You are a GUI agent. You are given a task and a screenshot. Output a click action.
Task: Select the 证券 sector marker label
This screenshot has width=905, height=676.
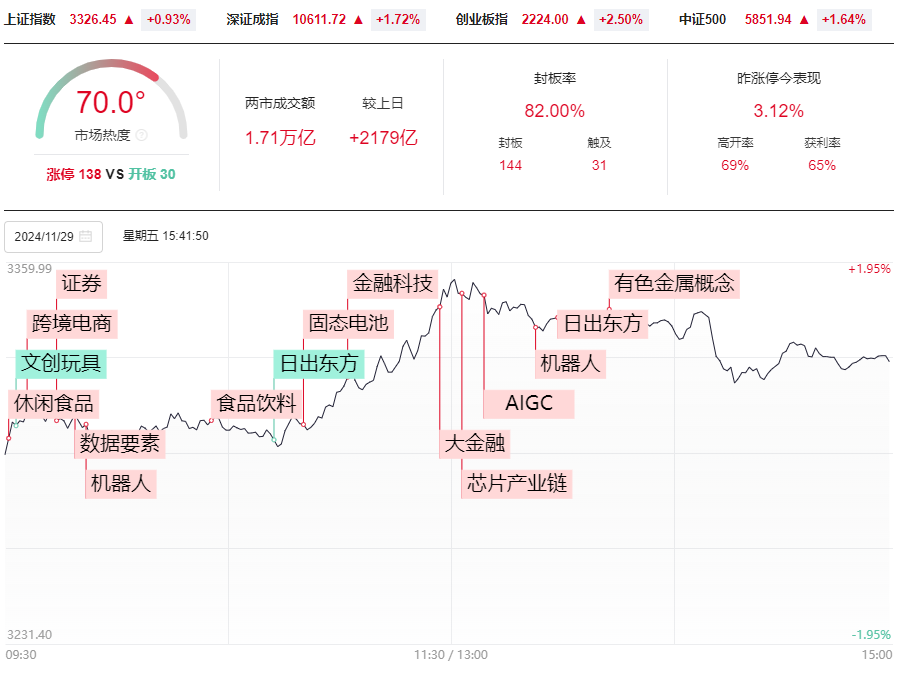pos(81,284)
